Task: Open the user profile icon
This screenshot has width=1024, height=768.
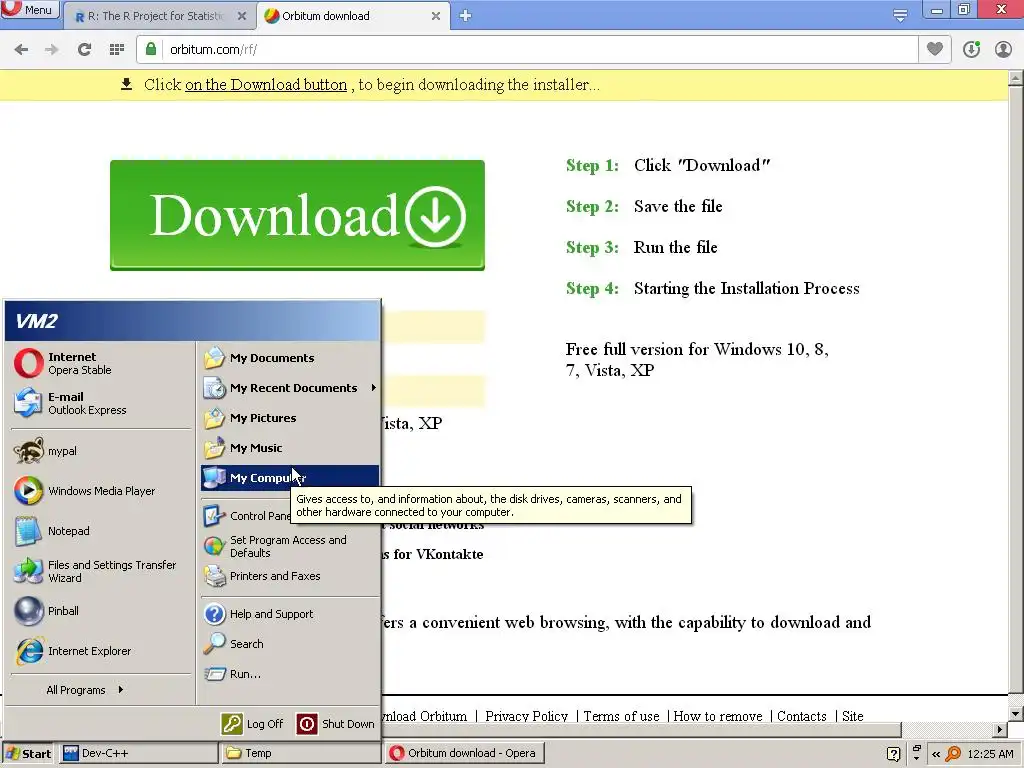Action: tap(1003, 49)
